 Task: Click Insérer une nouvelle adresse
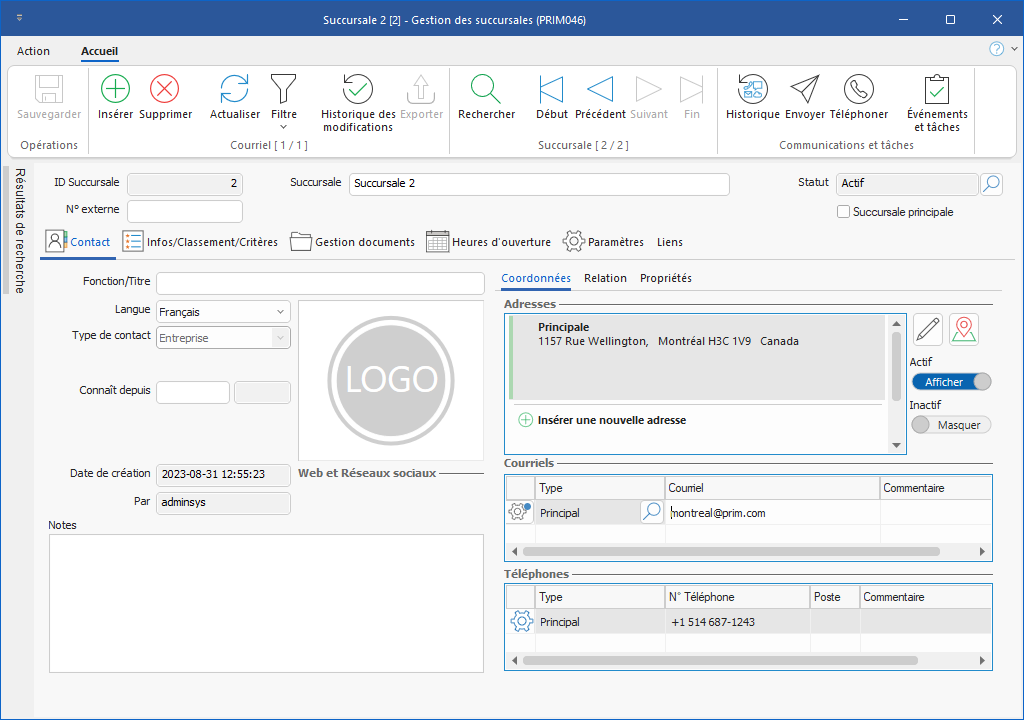tap(611, 421)
